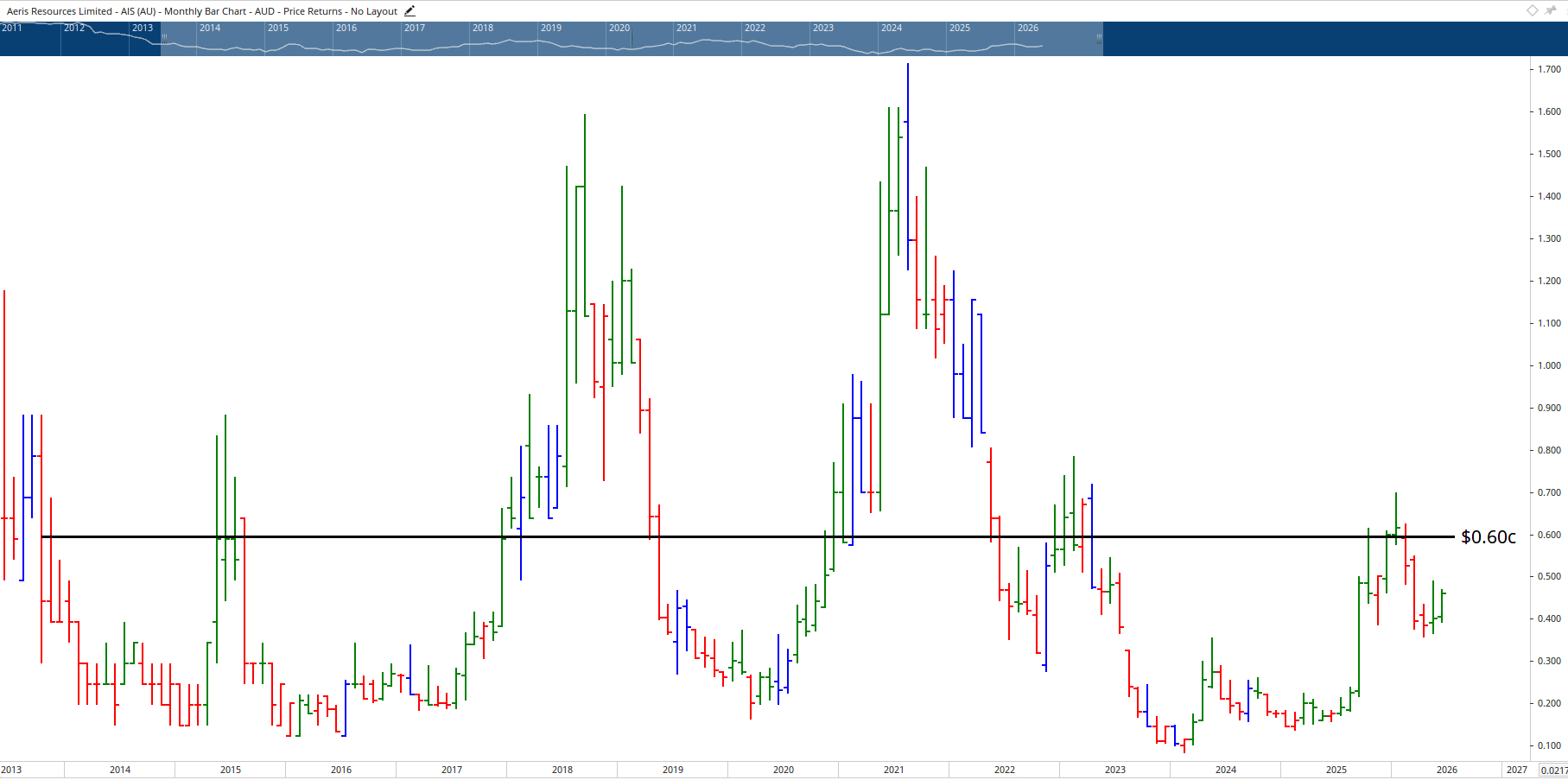Grab the left handle of the range selector
1568x780 pixels.
pyautogui.click(x=163, y=38)
